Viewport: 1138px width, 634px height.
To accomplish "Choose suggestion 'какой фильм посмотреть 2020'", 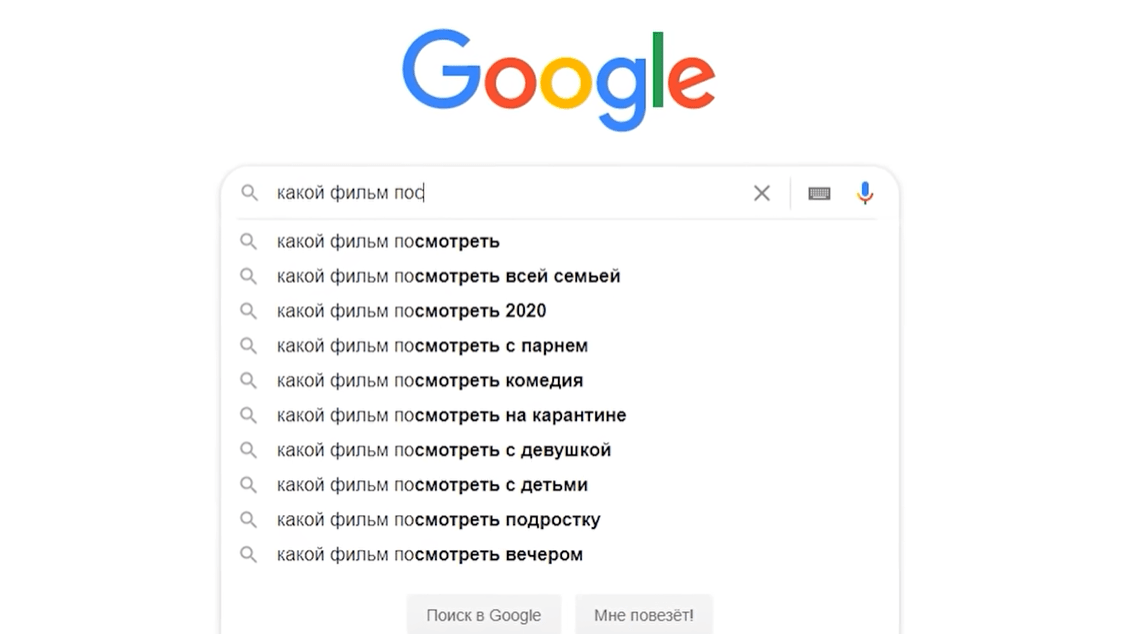I will click(x=411, y=311).
